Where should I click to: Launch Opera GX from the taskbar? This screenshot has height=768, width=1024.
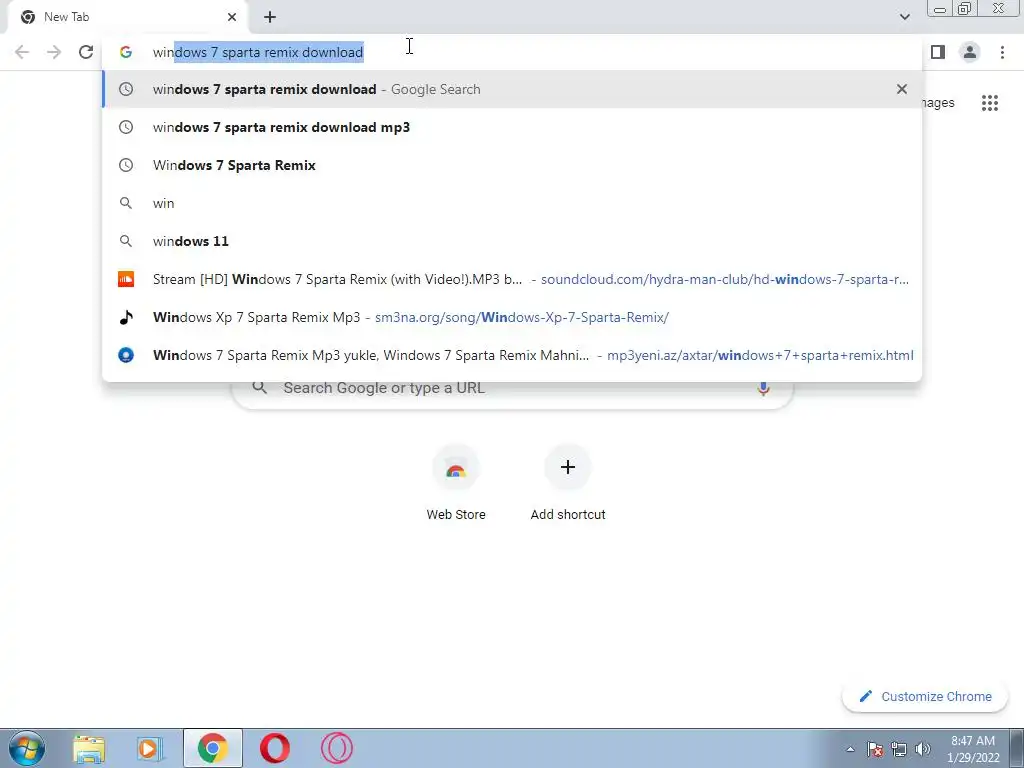coord(337,748)
